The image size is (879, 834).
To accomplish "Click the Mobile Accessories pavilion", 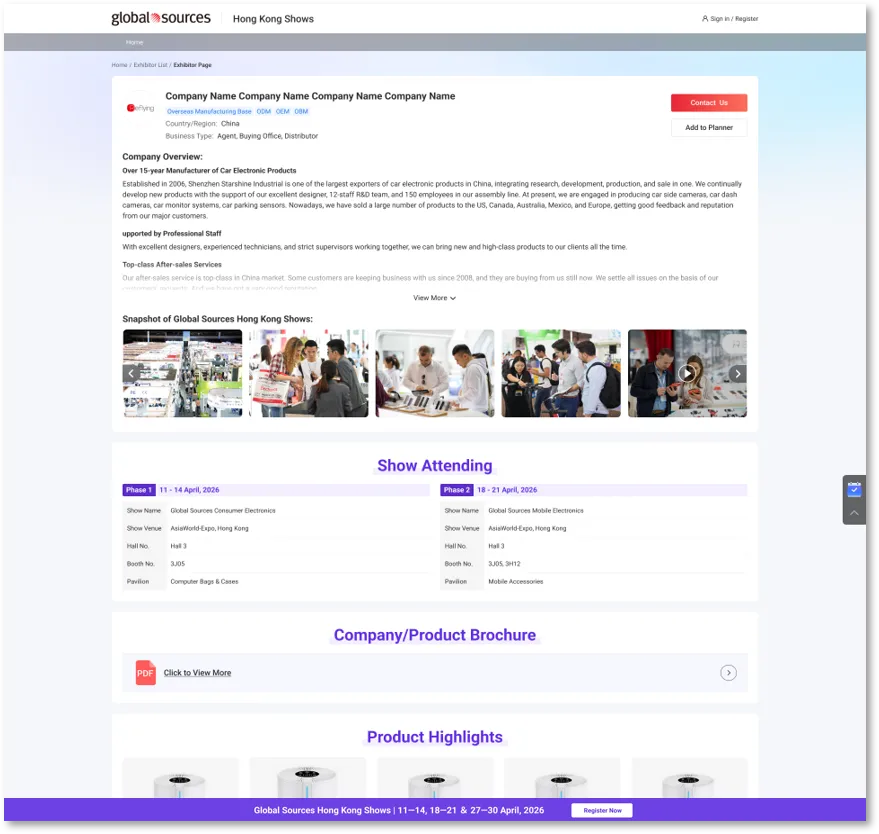I will pyautogui.click(x=516, y=582).
